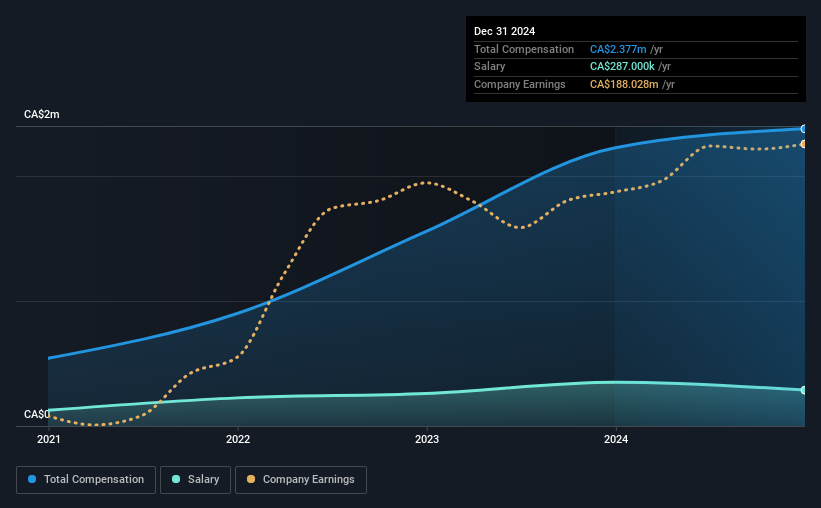Click the CA$2.377m total compensation value
This screenshot has height=508, width=821.
(618, 49)
